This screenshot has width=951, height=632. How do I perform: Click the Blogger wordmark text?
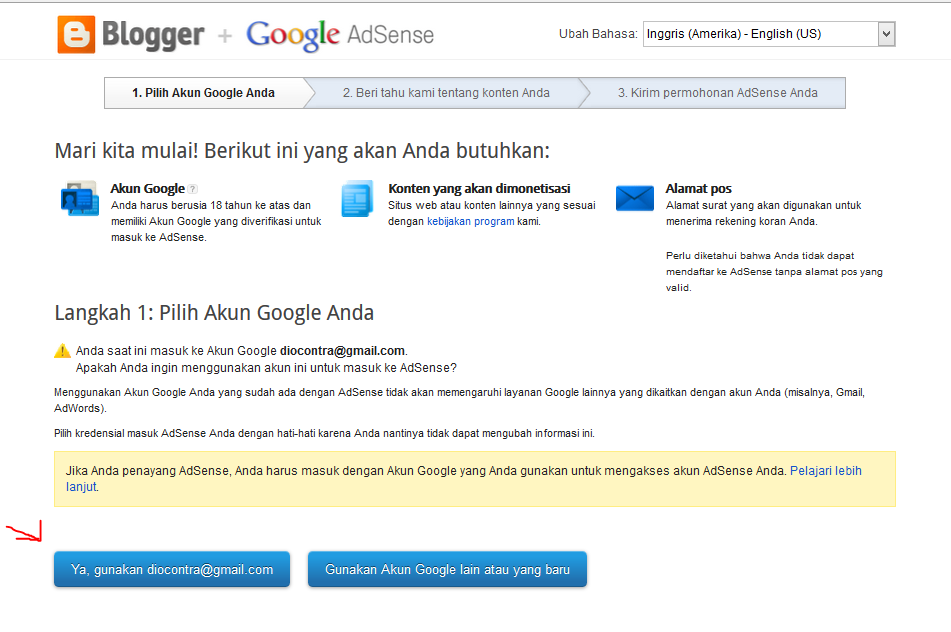click(153, 35)
